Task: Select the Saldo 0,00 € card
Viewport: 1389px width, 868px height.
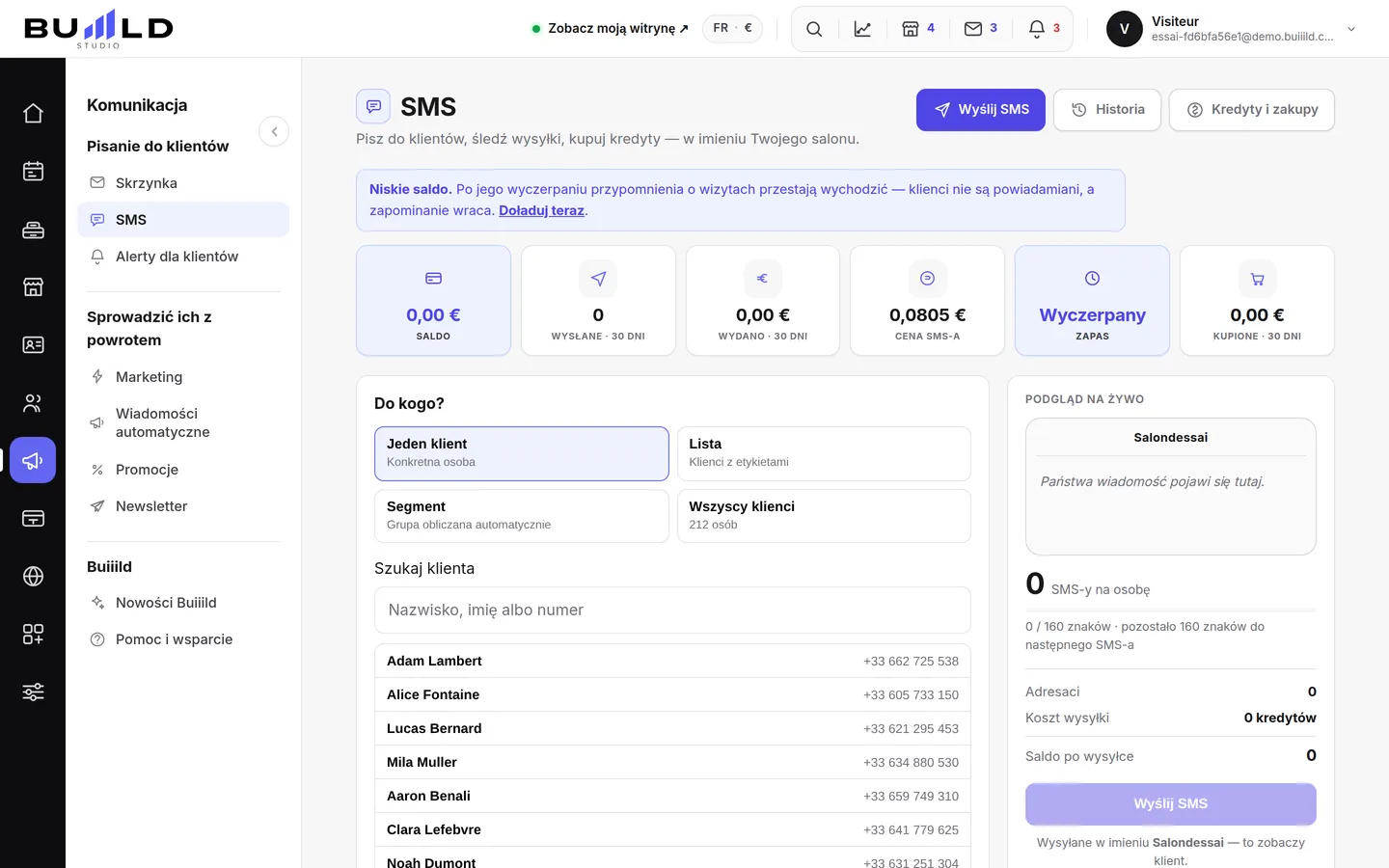Action: click(x=433, y=301)
